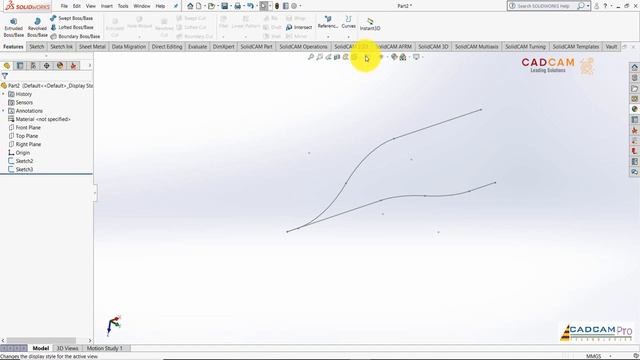Screen dimensions: 640x360
Task: Save the part with the floppy disk icon
Action: [x=224, y=6]
